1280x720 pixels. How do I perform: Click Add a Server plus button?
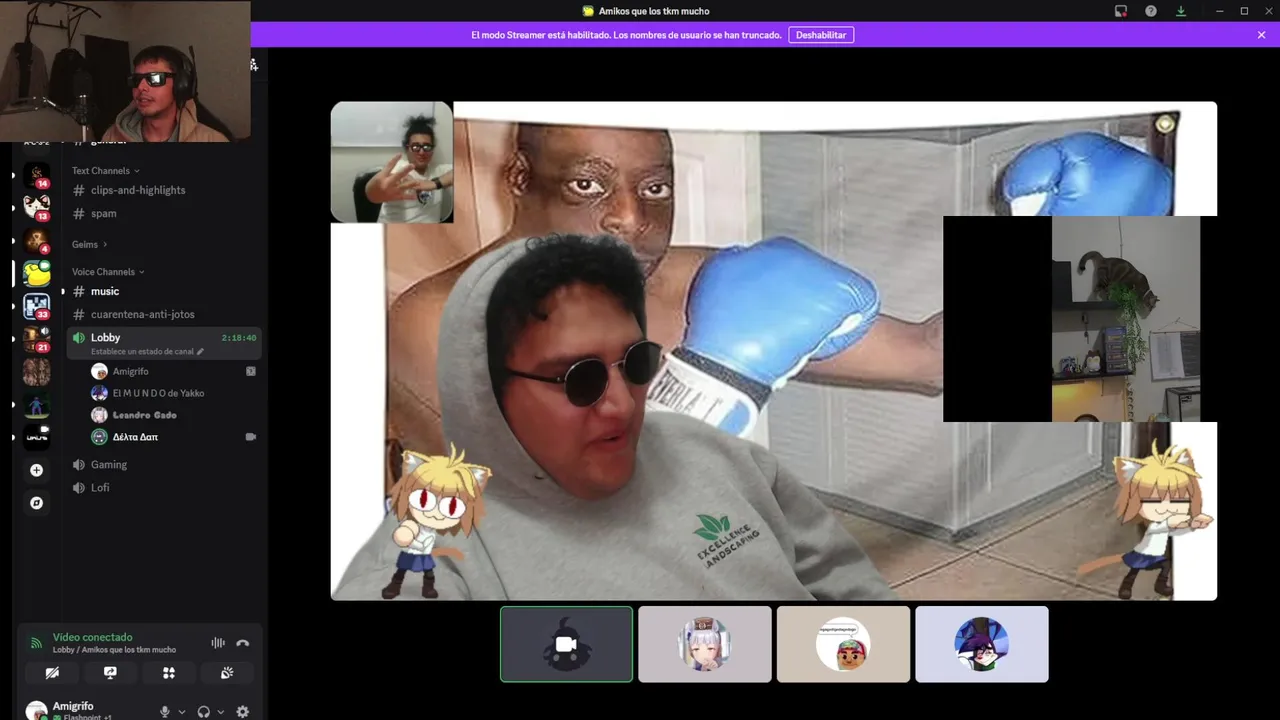point(37,470)
